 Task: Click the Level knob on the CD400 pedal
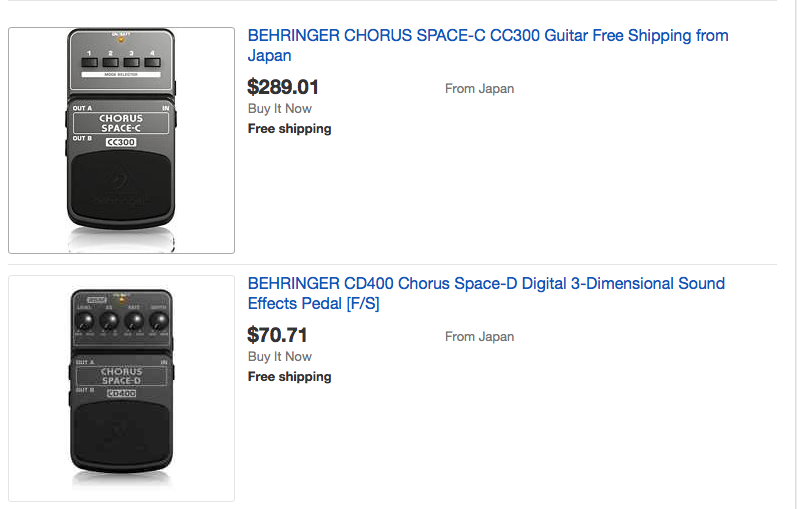[x=86, y=322]
